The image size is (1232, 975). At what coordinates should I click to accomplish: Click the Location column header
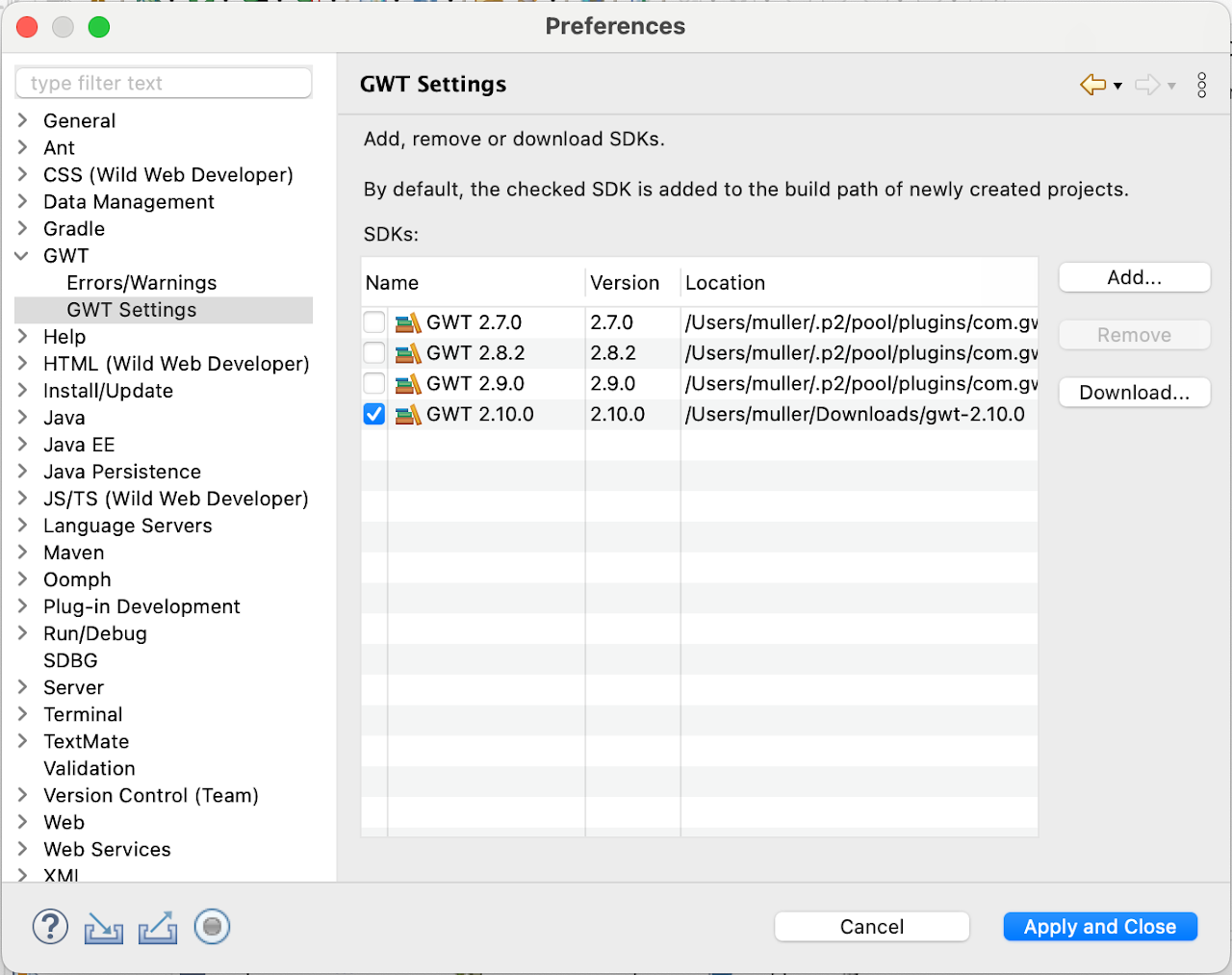pos(860,283)
